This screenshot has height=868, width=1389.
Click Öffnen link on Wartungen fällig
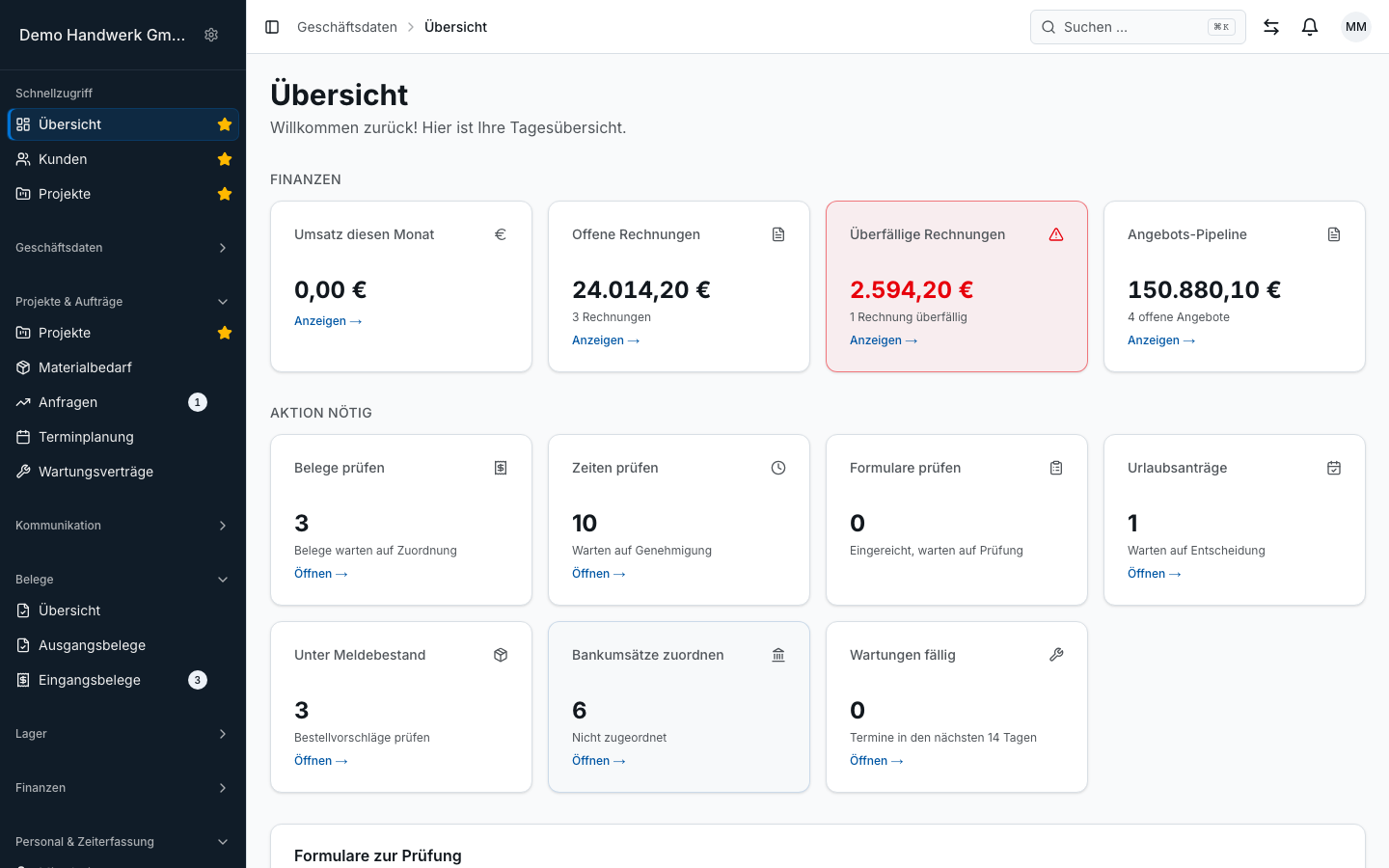point(877,761)
